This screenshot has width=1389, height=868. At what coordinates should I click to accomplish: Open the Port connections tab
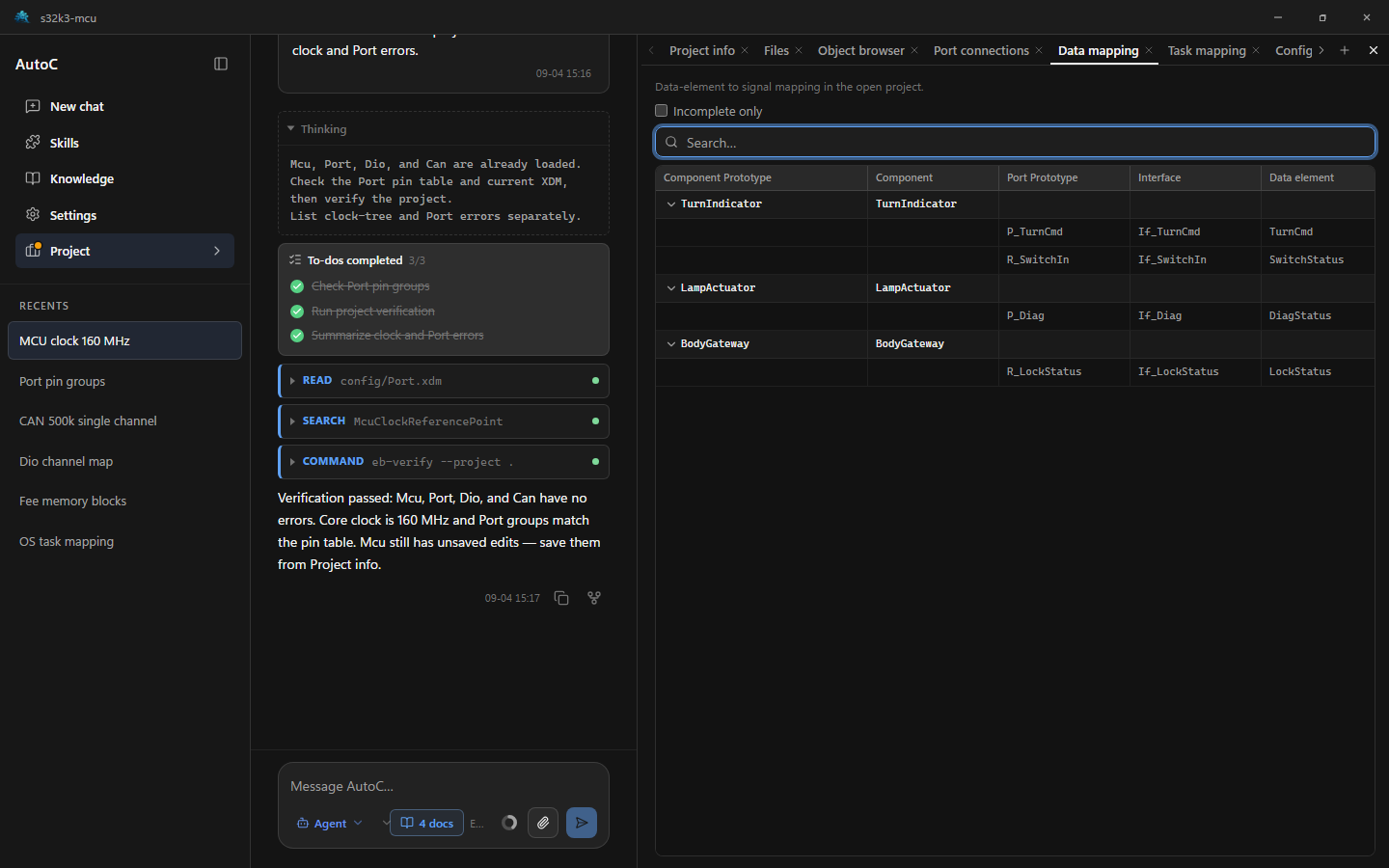981,50
